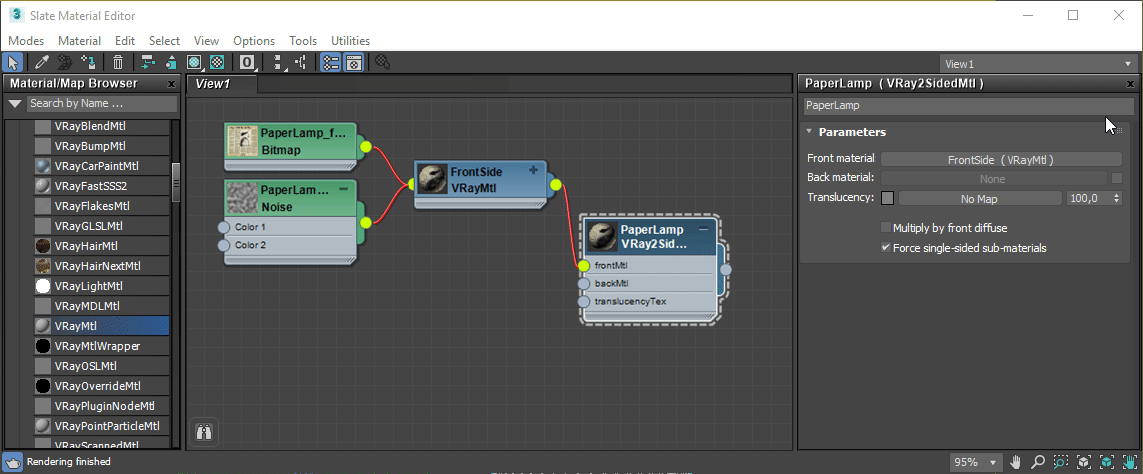Enable Multiply by front diffuse checkbox
The height and width of the screenshot is (474, 1143).
pos(885,228)
